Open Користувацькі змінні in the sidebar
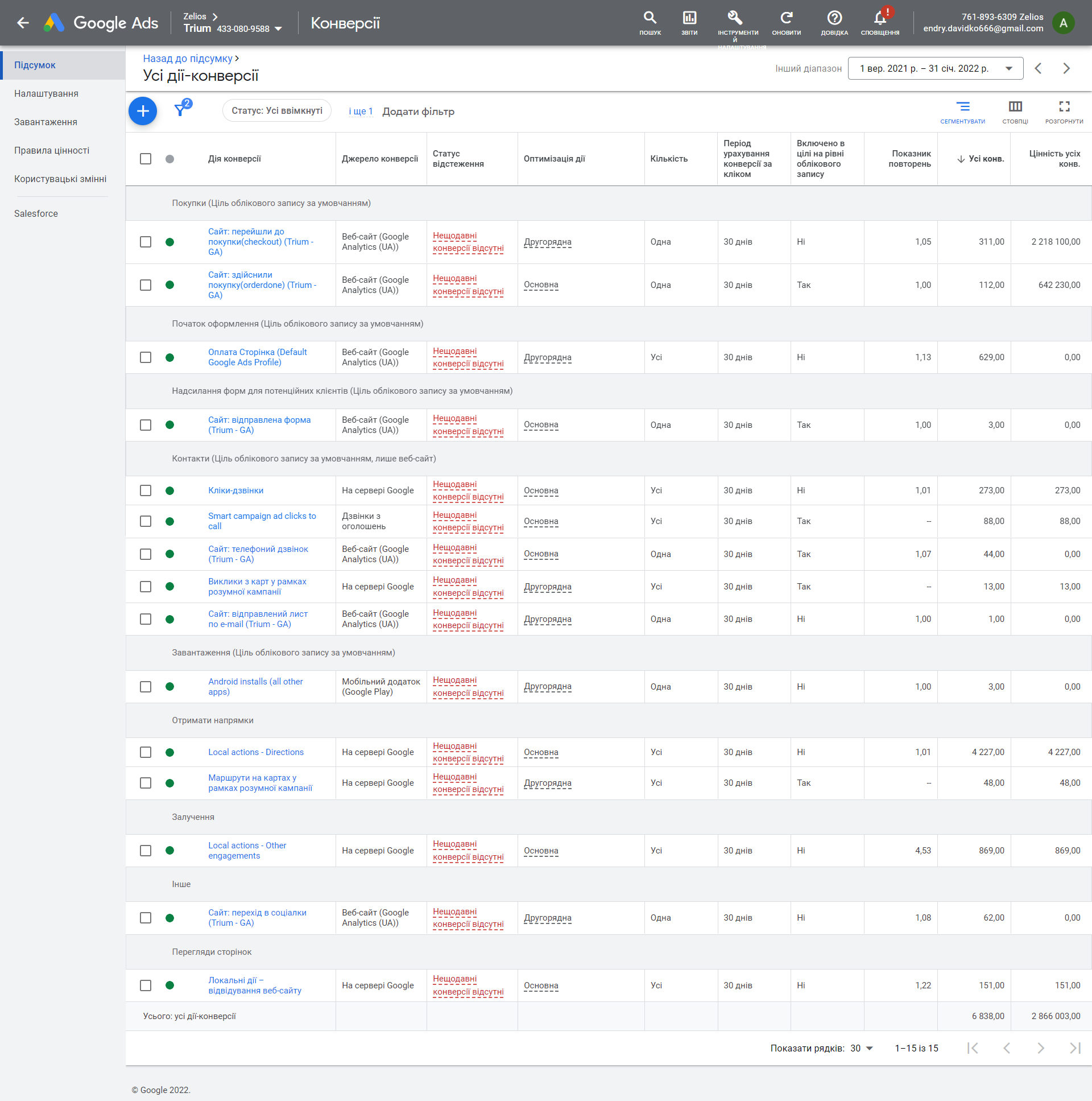This screenshot has height=1101, width=1092. 63,179
